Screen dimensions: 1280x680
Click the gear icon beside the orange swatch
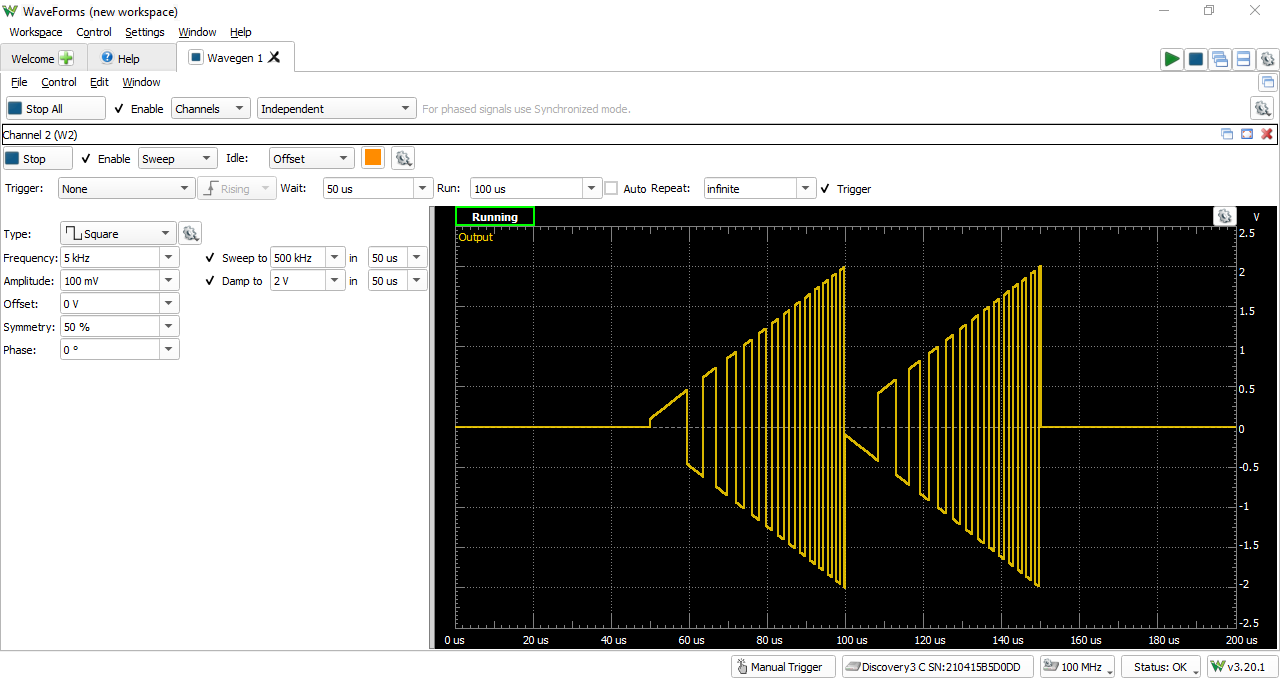pyautogui.click(x=402, y=158)
